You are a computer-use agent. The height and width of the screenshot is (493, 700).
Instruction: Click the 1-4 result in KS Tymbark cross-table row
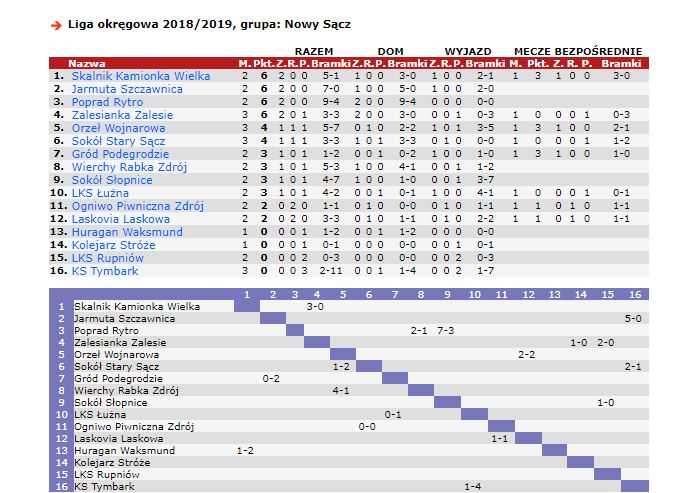(x=474, y=486)
